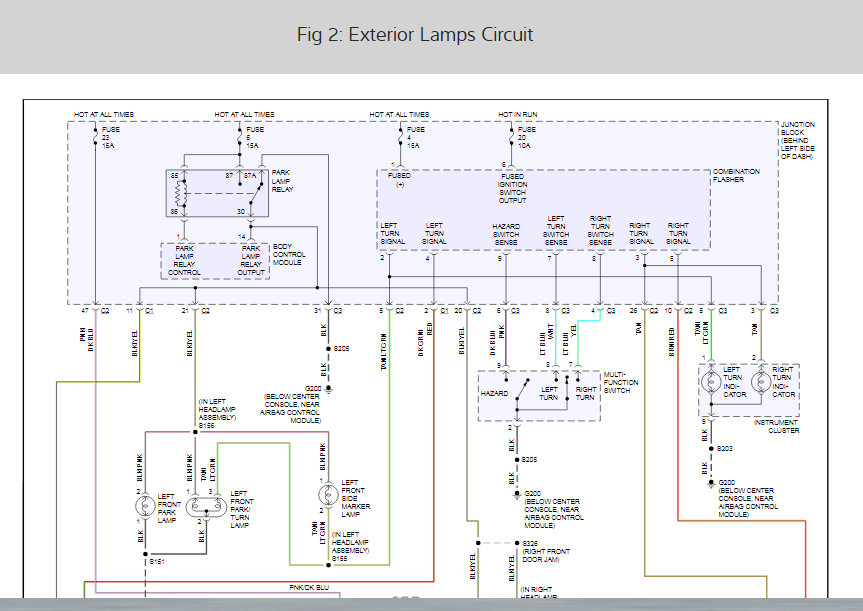
Task: Click the left front park/turn lamp symbol
Action: pyautogui.click(x=206, y=506)
